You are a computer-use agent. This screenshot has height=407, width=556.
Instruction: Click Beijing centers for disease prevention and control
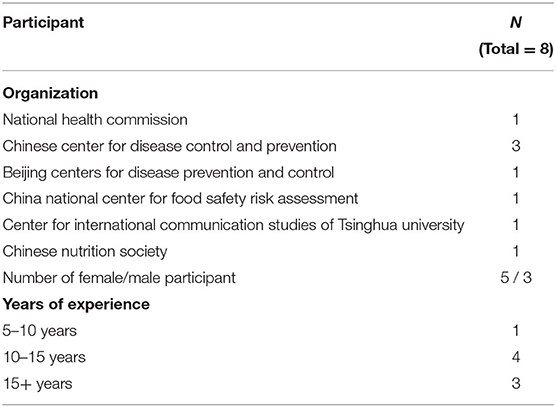(168, 173)
